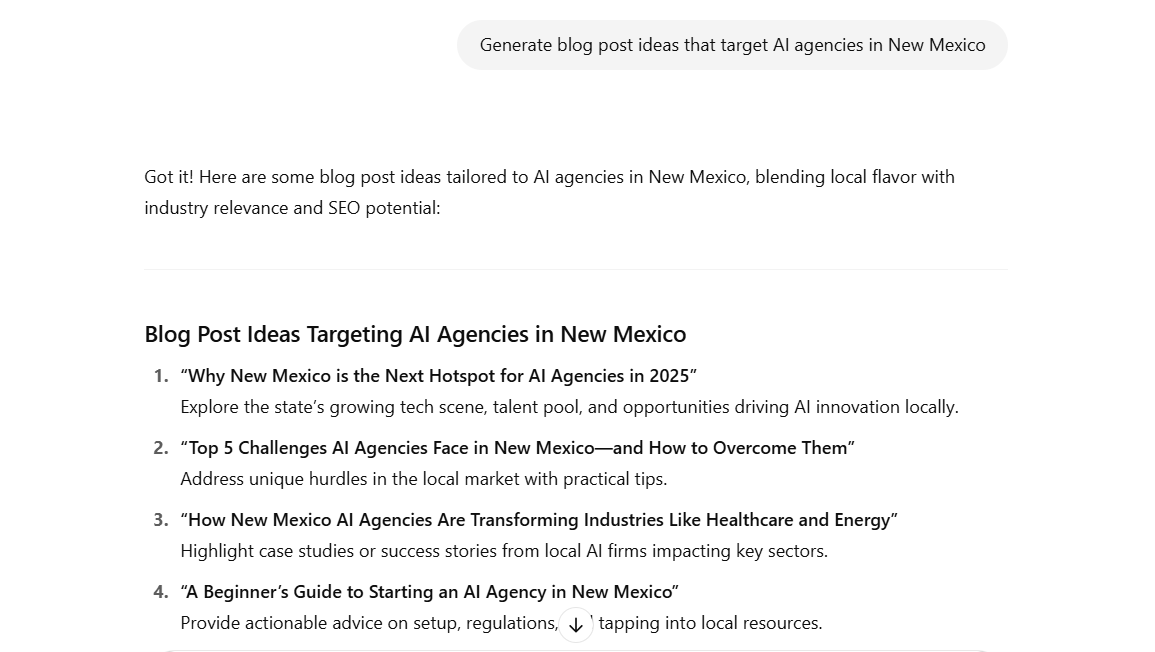Image resolution: width=1155 pixels, height=652 pixels.
Task: Click the description mentioning "practical tips"
Action: click(x=423, y=479)
